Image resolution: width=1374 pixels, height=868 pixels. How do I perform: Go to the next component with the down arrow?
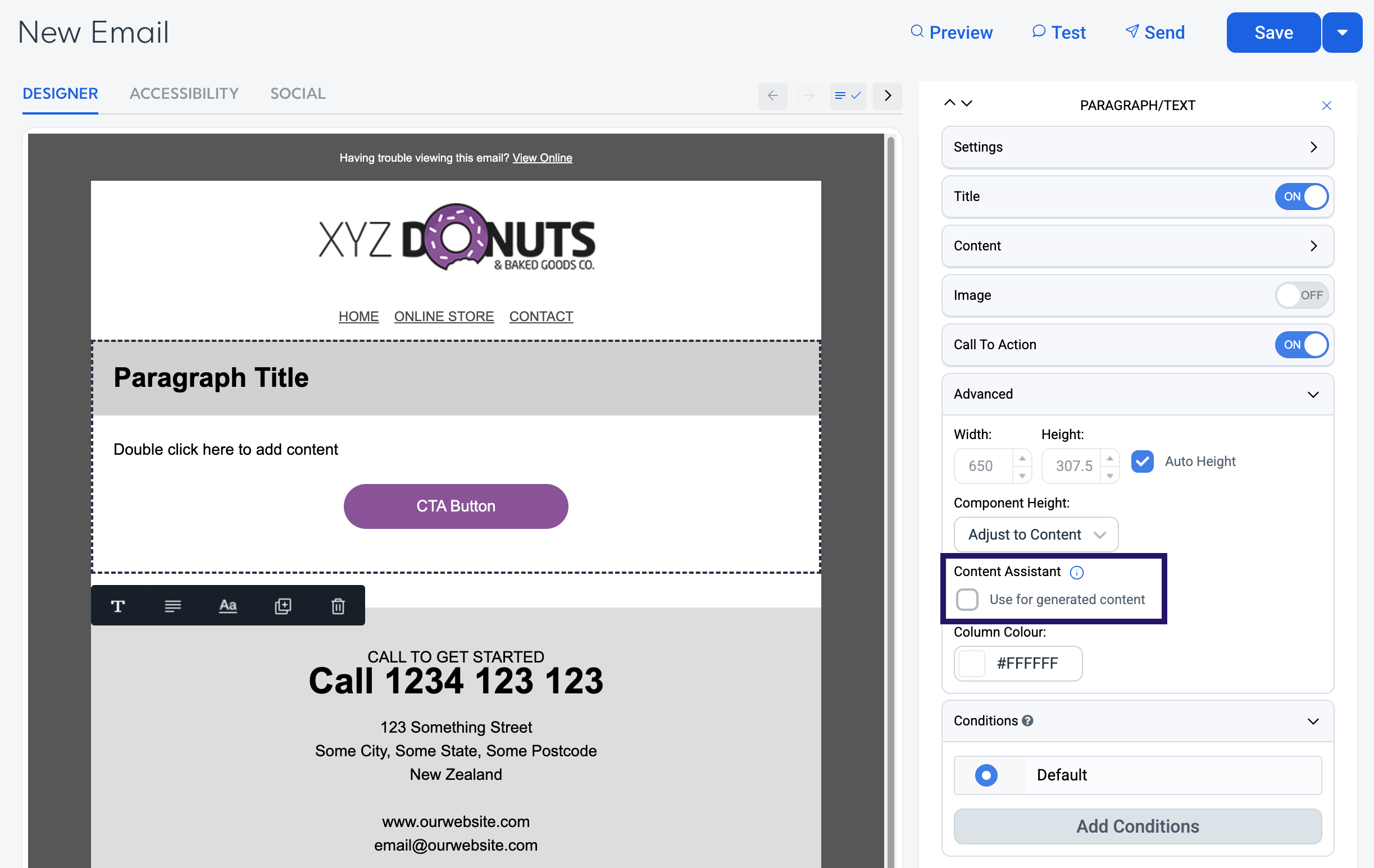coord(967,103)
